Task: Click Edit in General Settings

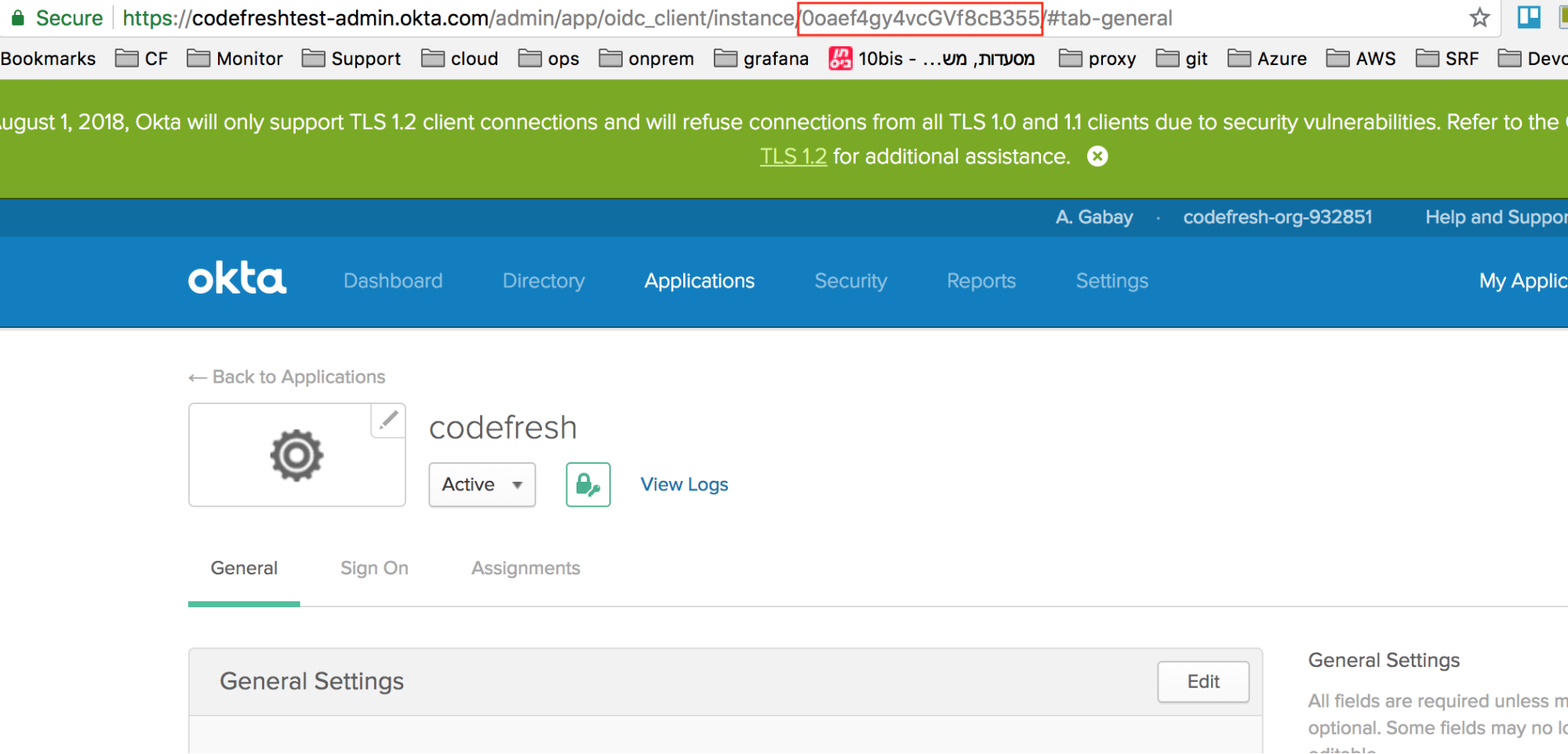Action: (x=1202, y=682)
